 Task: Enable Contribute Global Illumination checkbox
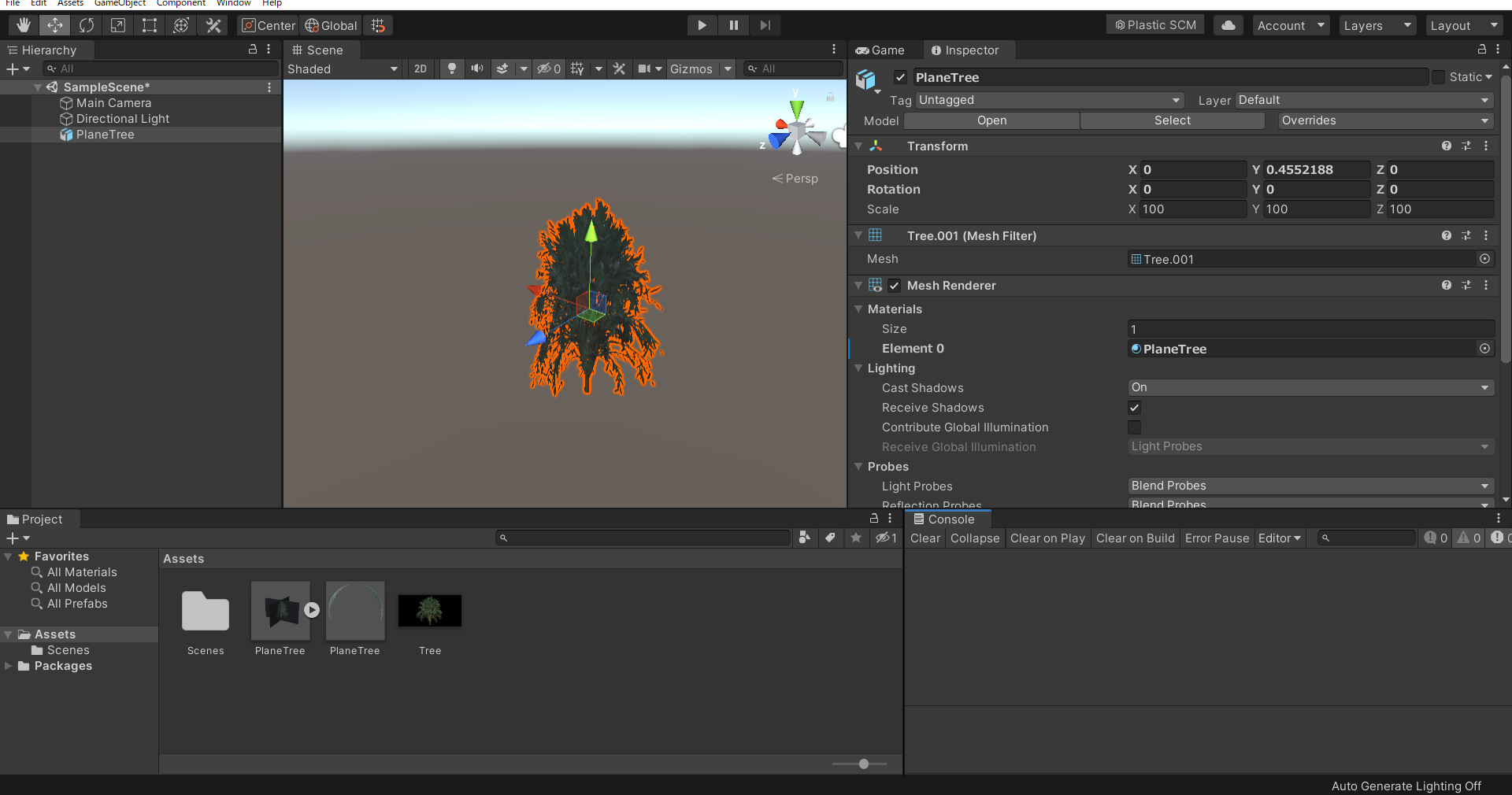(x=1134, y=427)
